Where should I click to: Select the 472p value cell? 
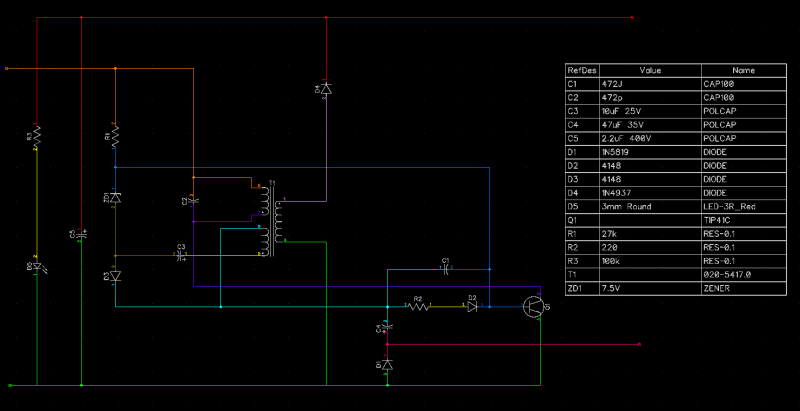[651, 98]
